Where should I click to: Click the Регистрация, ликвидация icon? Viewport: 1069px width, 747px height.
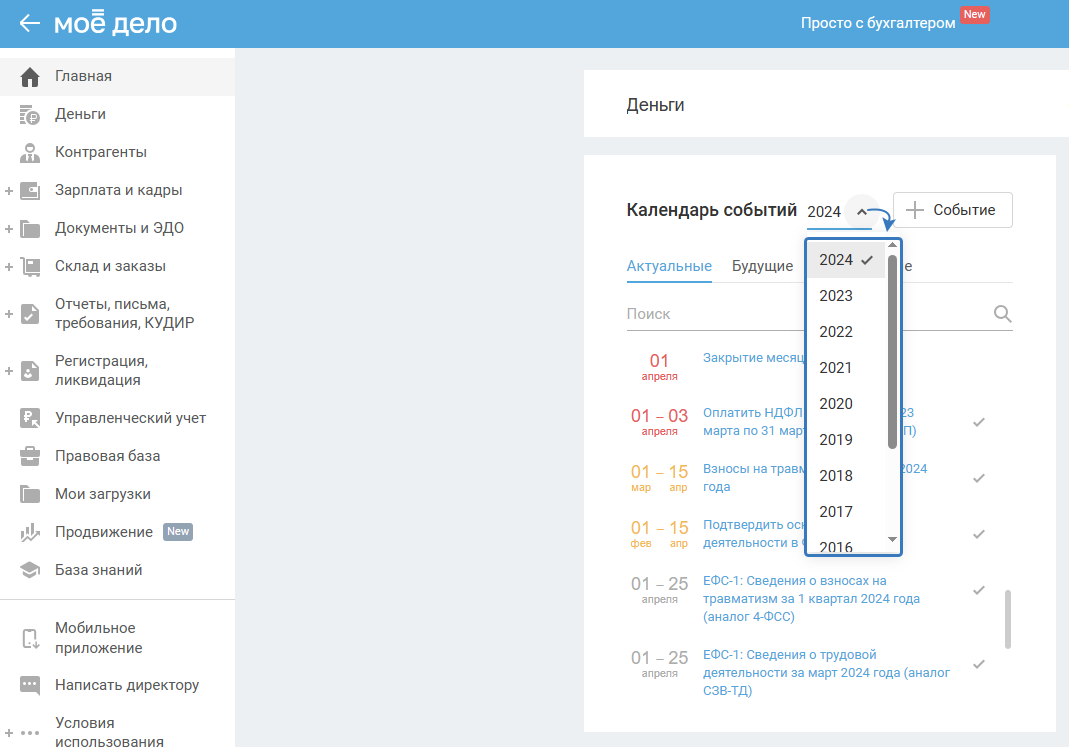coord(30,371)
